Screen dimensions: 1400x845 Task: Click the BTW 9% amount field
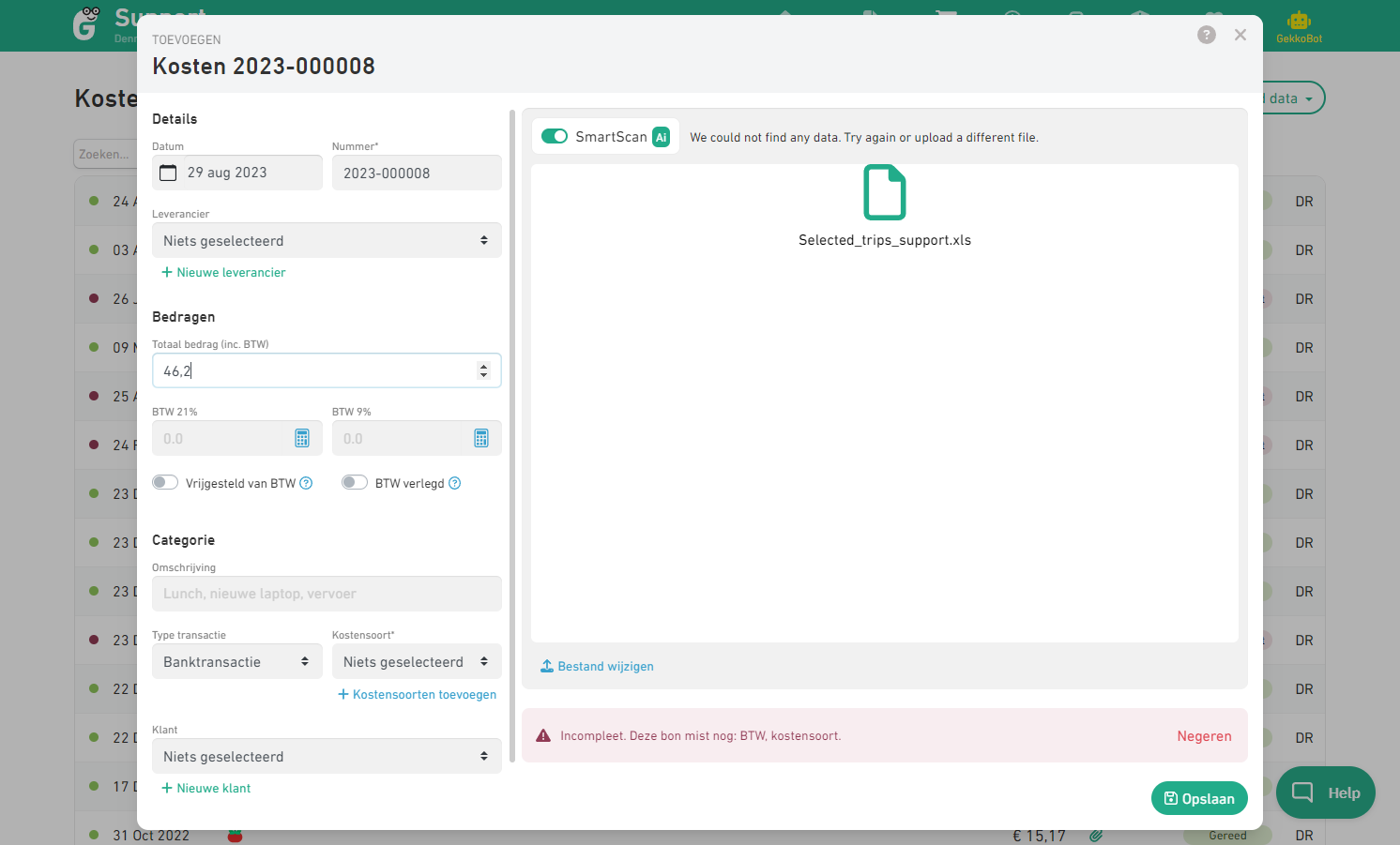pos(417,438)
